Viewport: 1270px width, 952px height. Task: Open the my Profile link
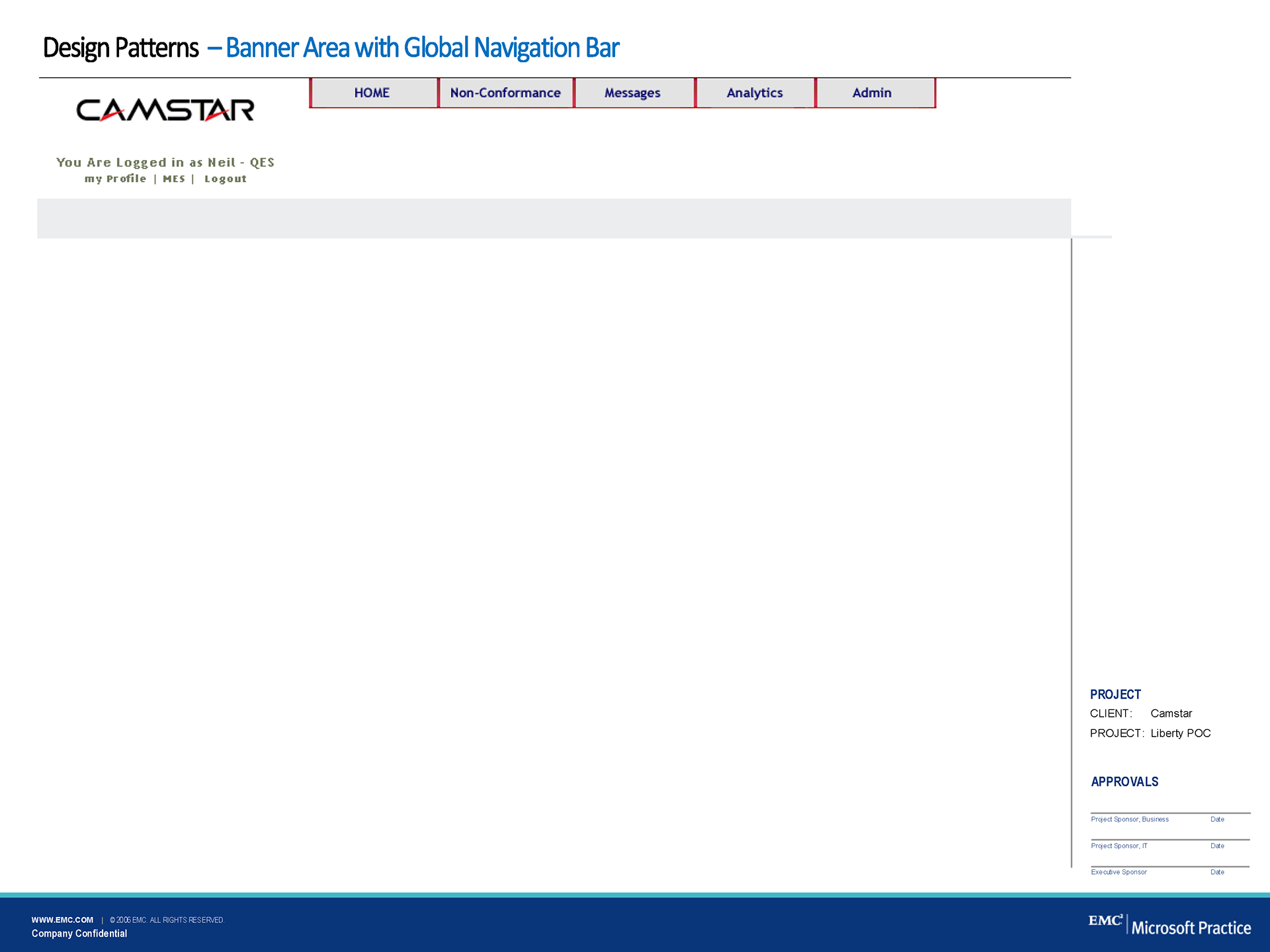(115, 179)
